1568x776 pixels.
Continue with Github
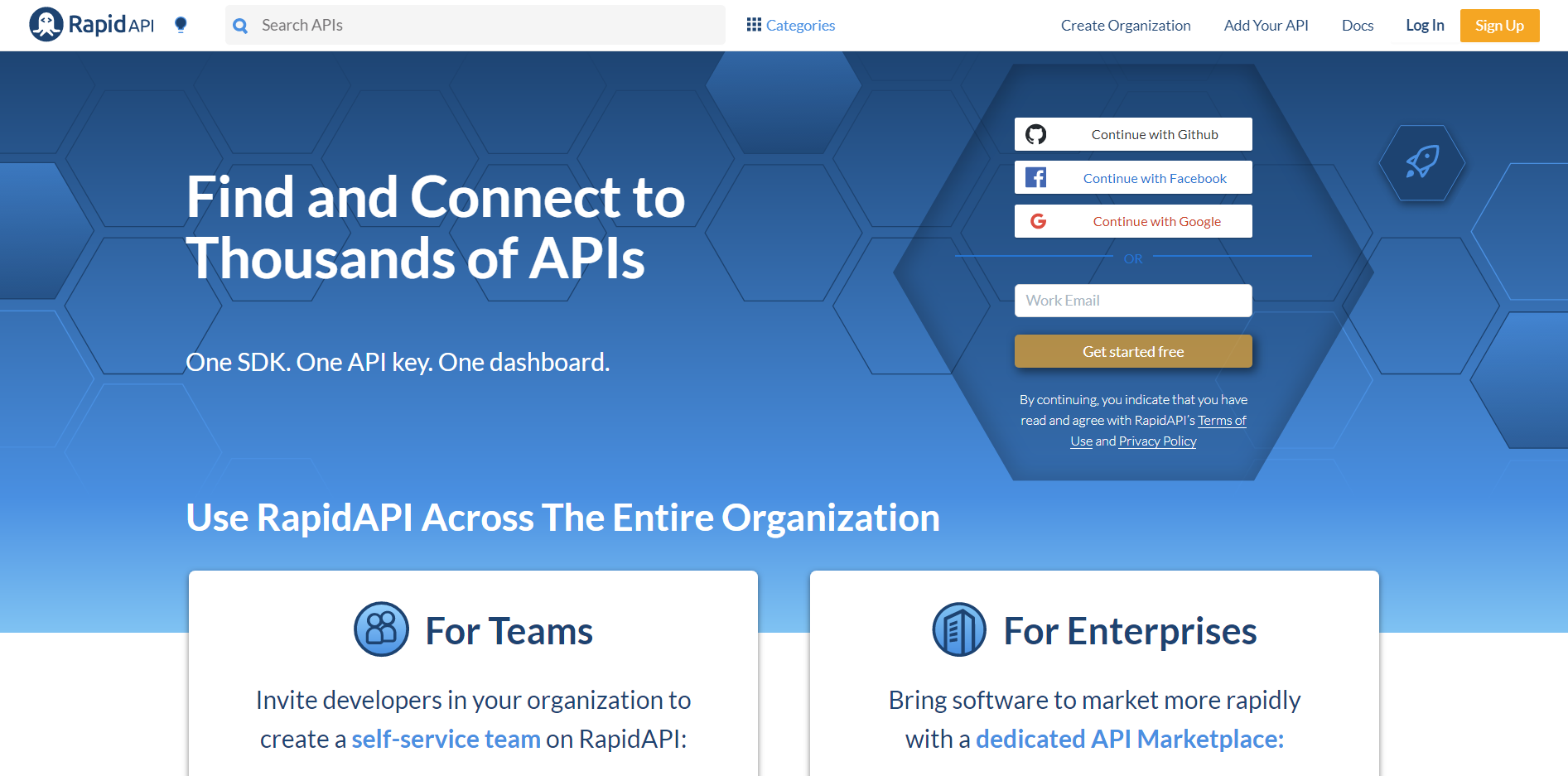click(1133, 134)
